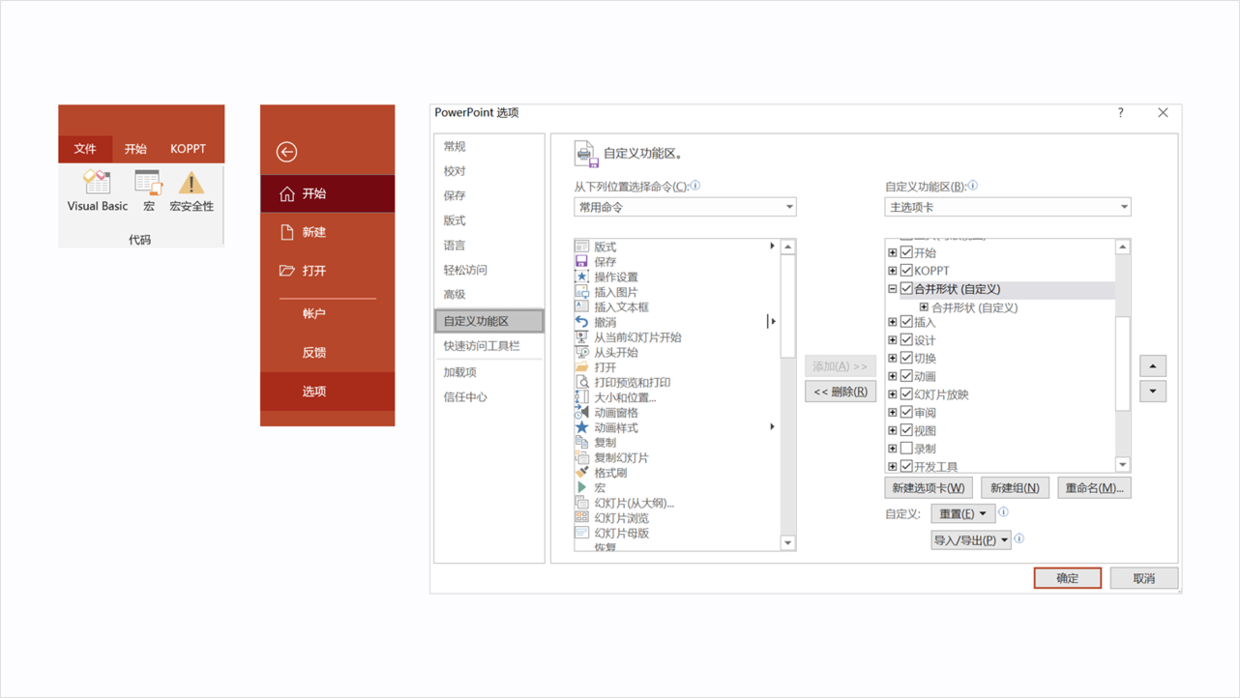
Task: Select 快速访问工具栏 in options sidebar
Action: tap(489, 346)
